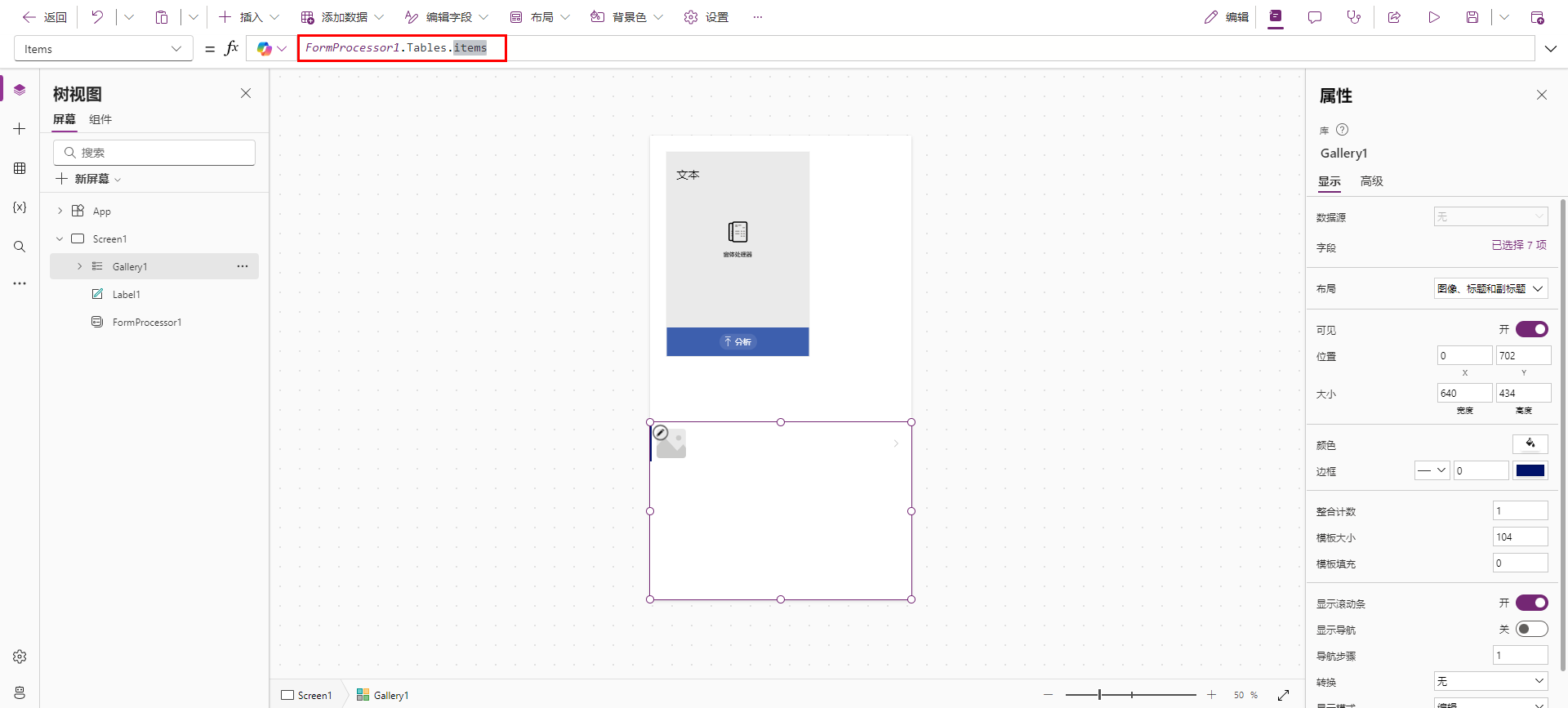Open the paste options dropdown arrow
1568x708 pixels.
coord(194,17)
